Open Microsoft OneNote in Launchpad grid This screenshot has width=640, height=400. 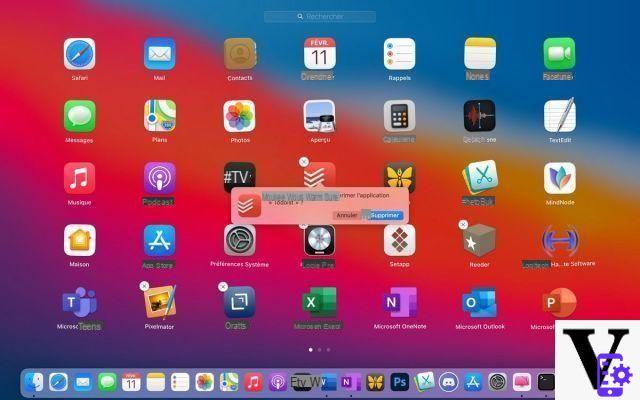[x=400, y=302]
